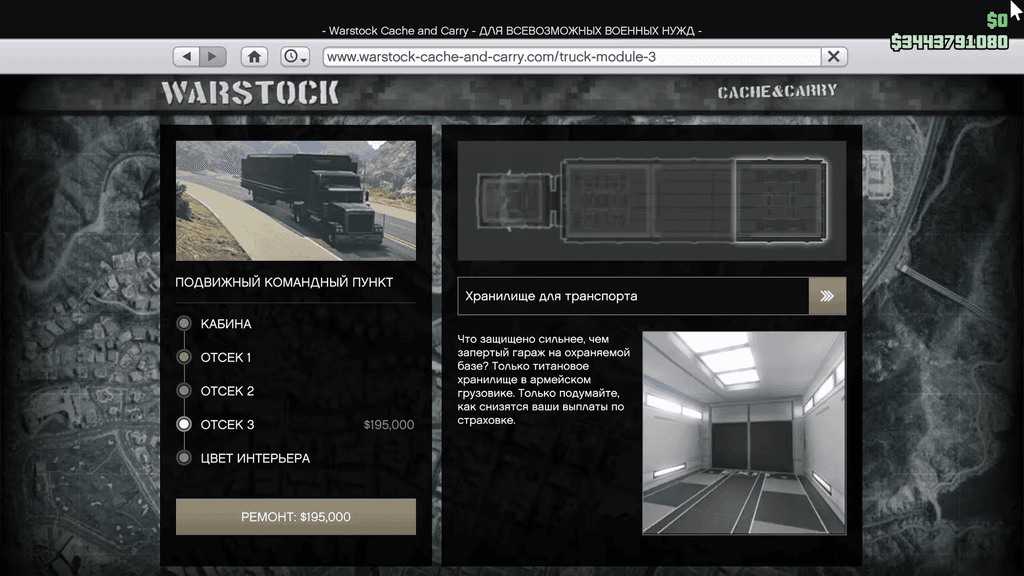Click the Warstock Cache and Carry page title
The height and width of the screenshot is (576, 1024).
[512, 31]
